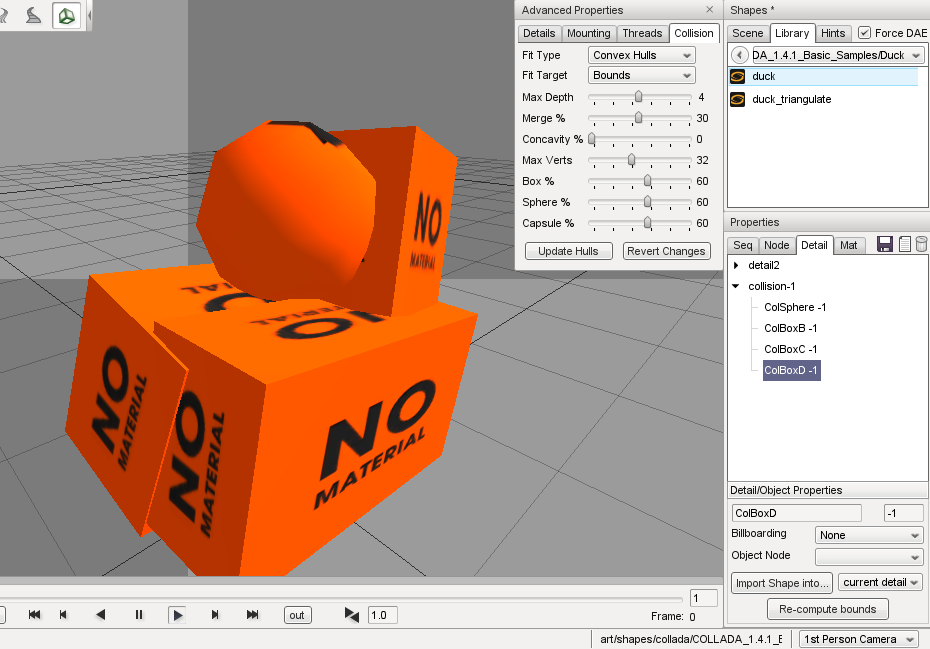Select the green cube Shape Editor icon
The height and width of the screenshot is (649, 930).
click(x=66, y=16)
